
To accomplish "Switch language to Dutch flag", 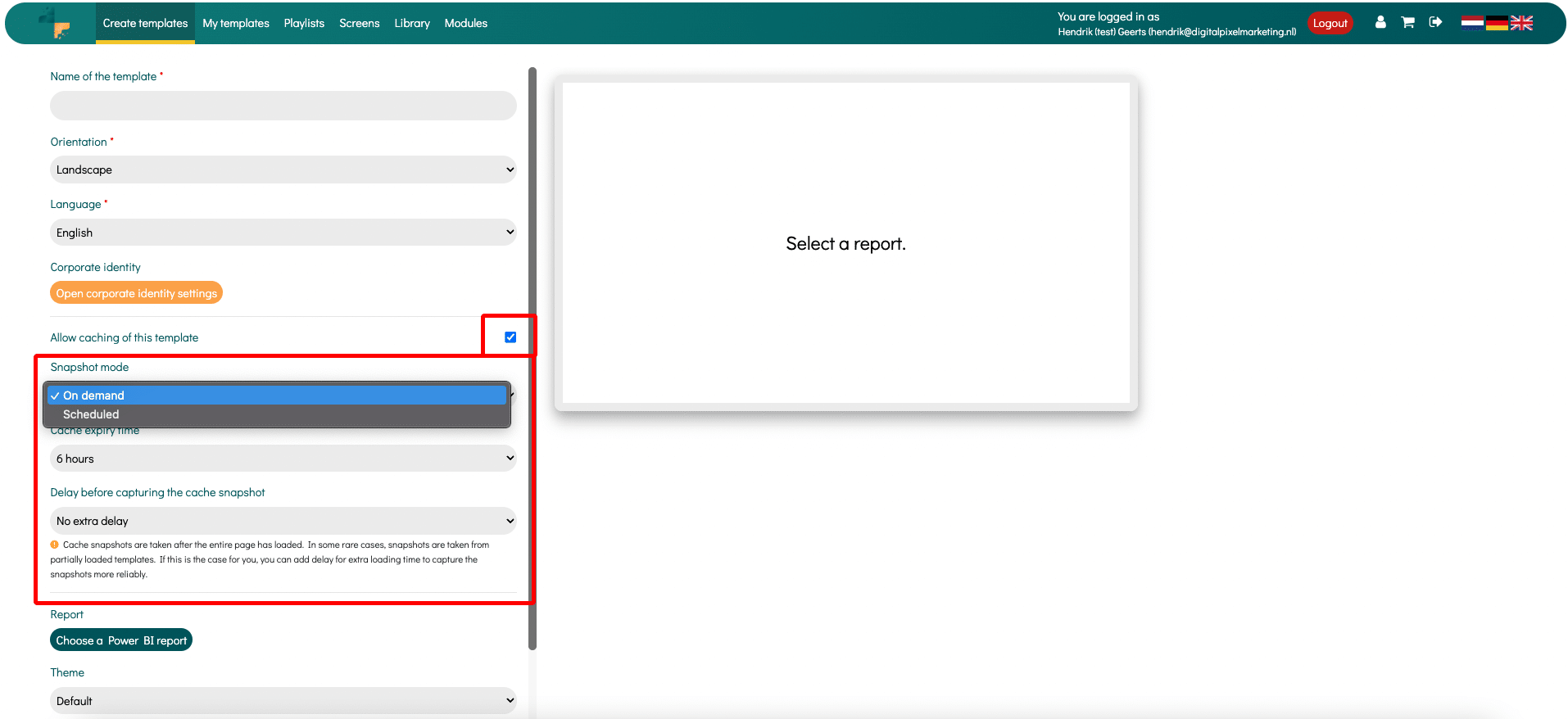I will (x=1472, y=23).
